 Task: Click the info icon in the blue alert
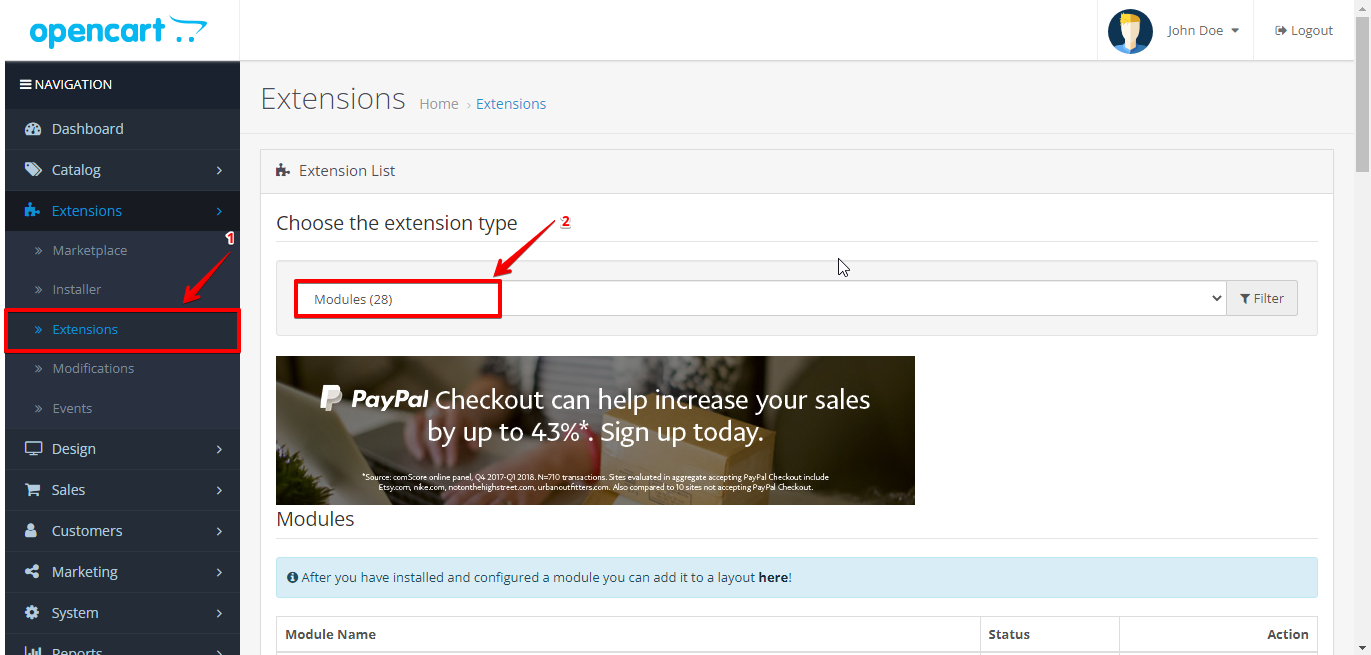pyautogui.click(x=292, y=578)
